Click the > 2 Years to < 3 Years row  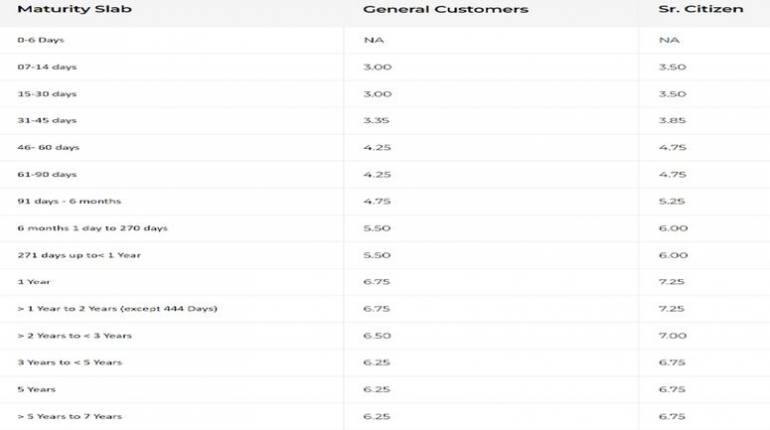click(385, 336)
